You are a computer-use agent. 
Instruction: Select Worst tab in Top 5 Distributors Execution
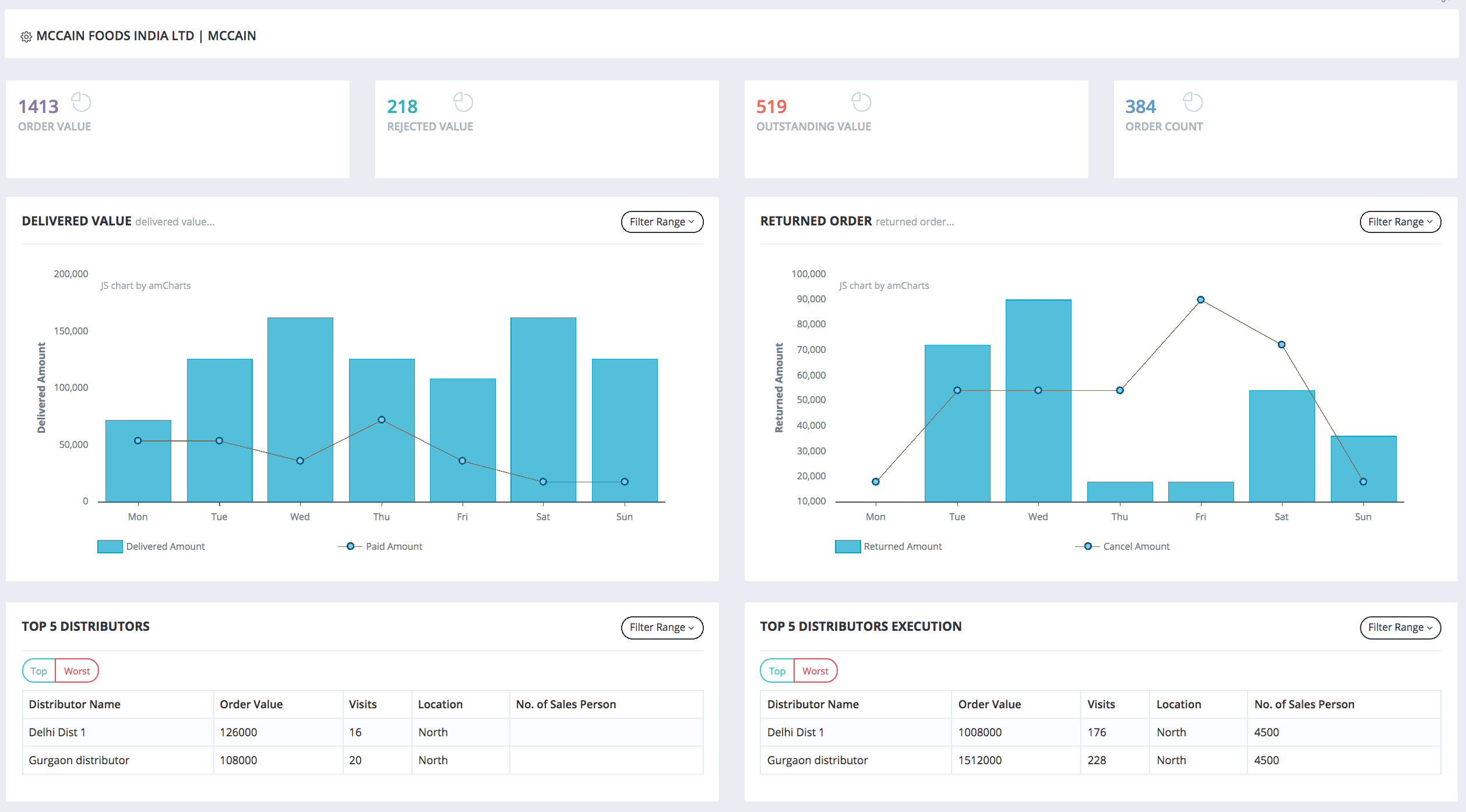[x=815, y=670]
